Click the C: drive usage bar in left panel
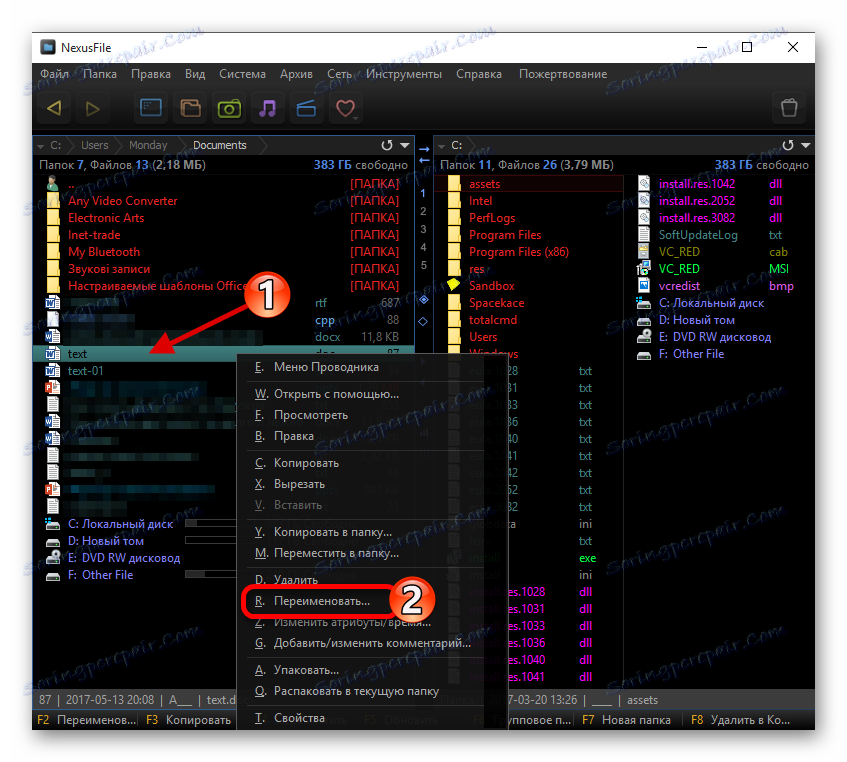Image resolution: width=847 pixels, height=762 pixels. (x=210, y=523)
